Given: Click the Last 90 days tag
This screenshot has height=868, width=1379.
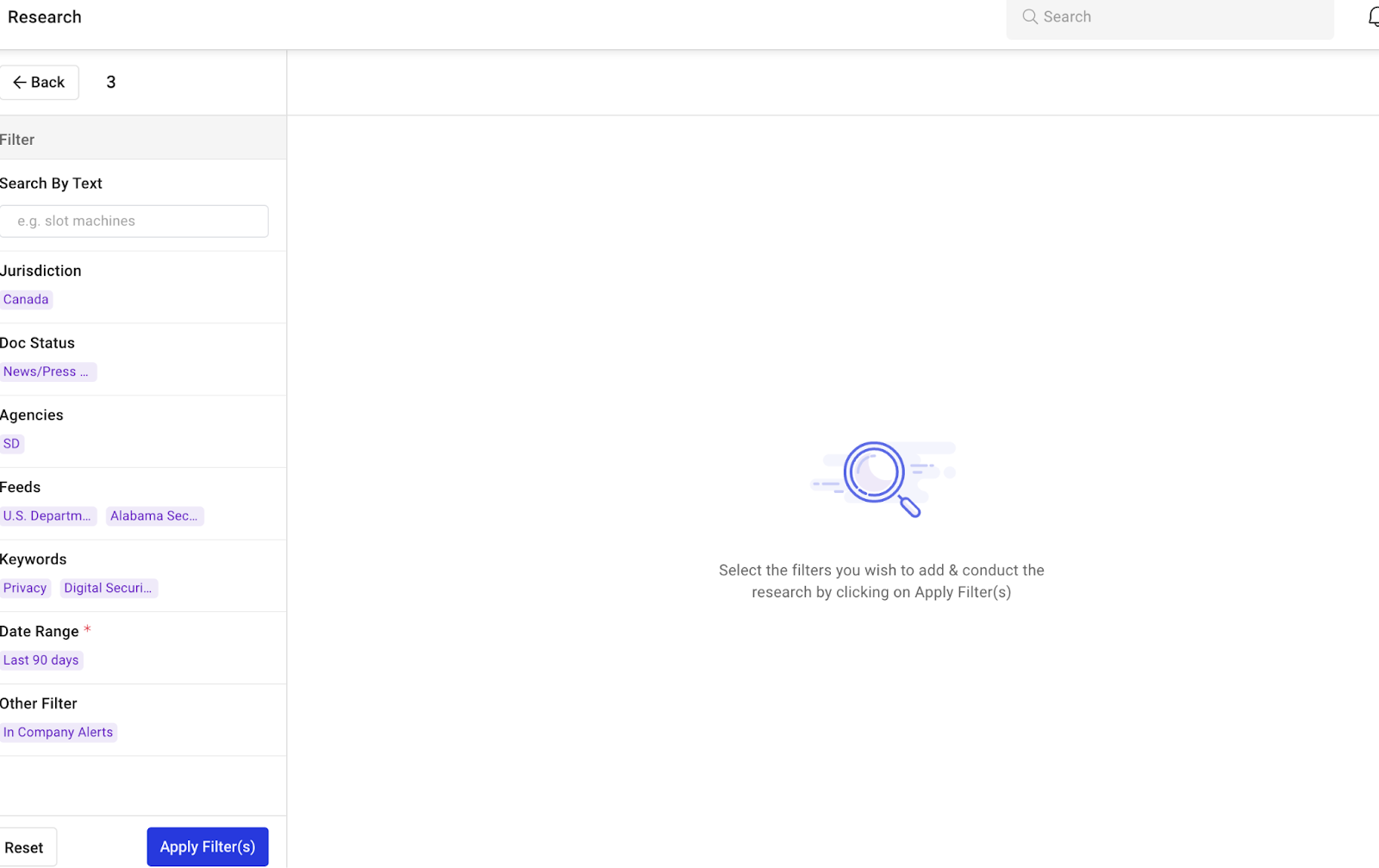Looking at the screenshot, I should (x=41, y=660).
